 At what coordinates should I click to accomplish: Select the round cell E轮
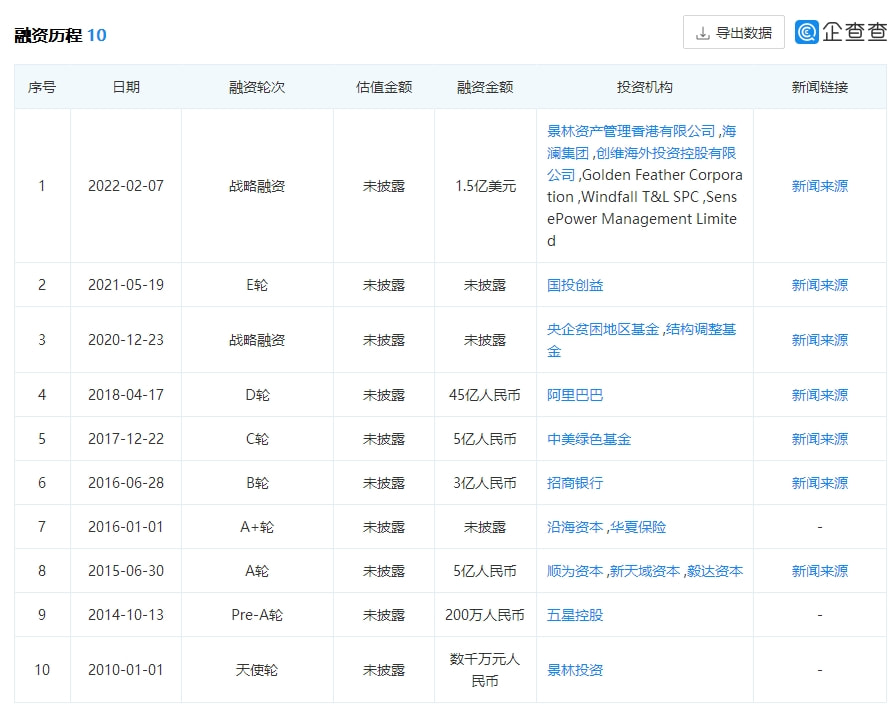[257, 285]
